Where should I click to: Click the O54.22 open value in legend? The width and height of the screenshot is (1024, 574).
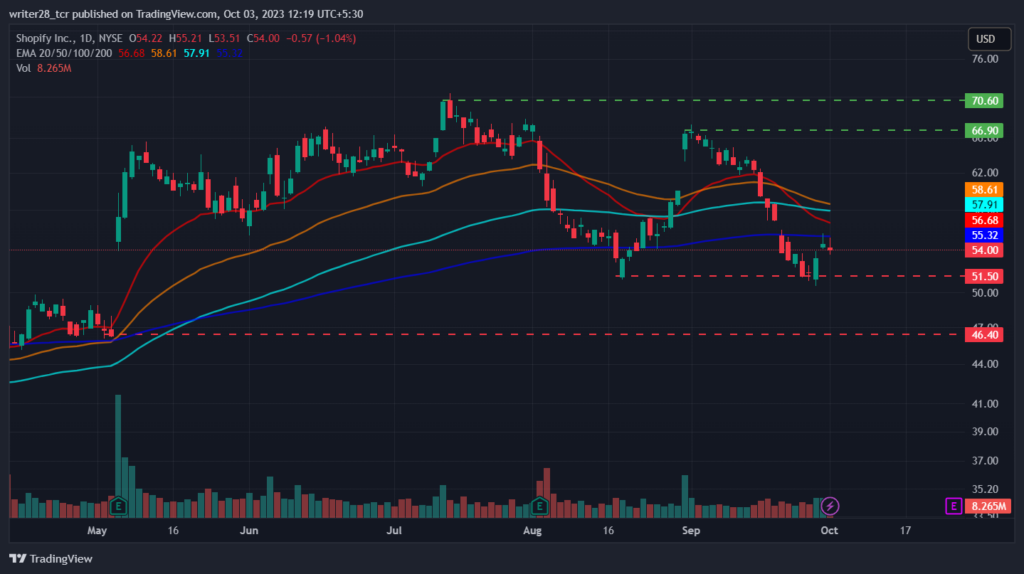coord(145,39)
